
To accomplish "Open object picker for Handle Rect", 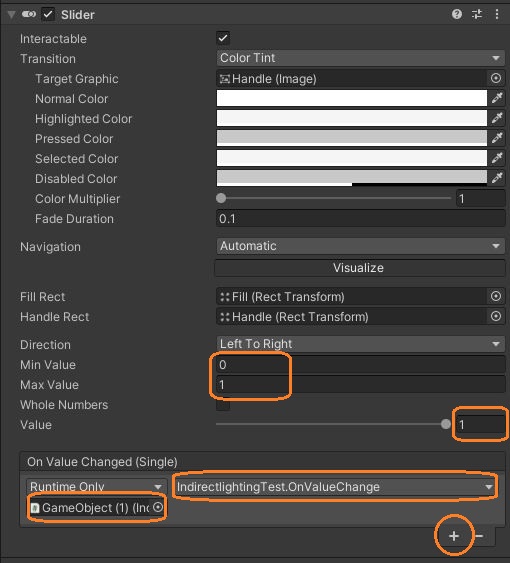I will [496, 316].
